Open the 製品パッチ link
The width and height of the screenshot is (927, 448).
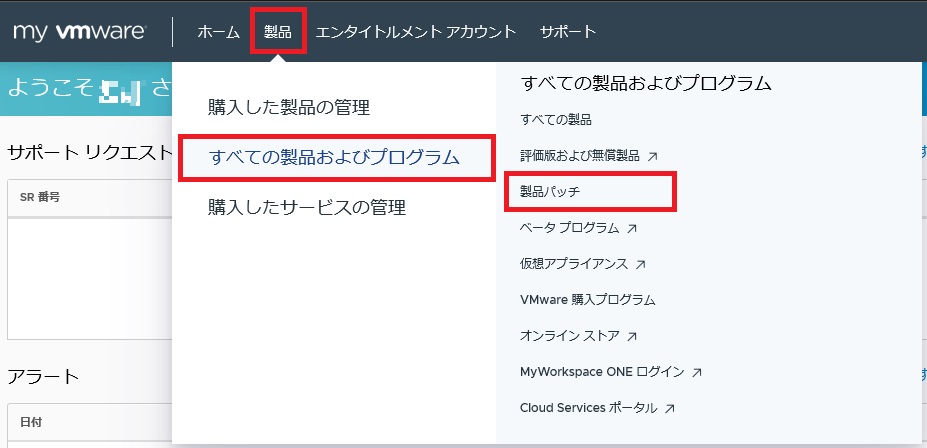click(550, 192)
